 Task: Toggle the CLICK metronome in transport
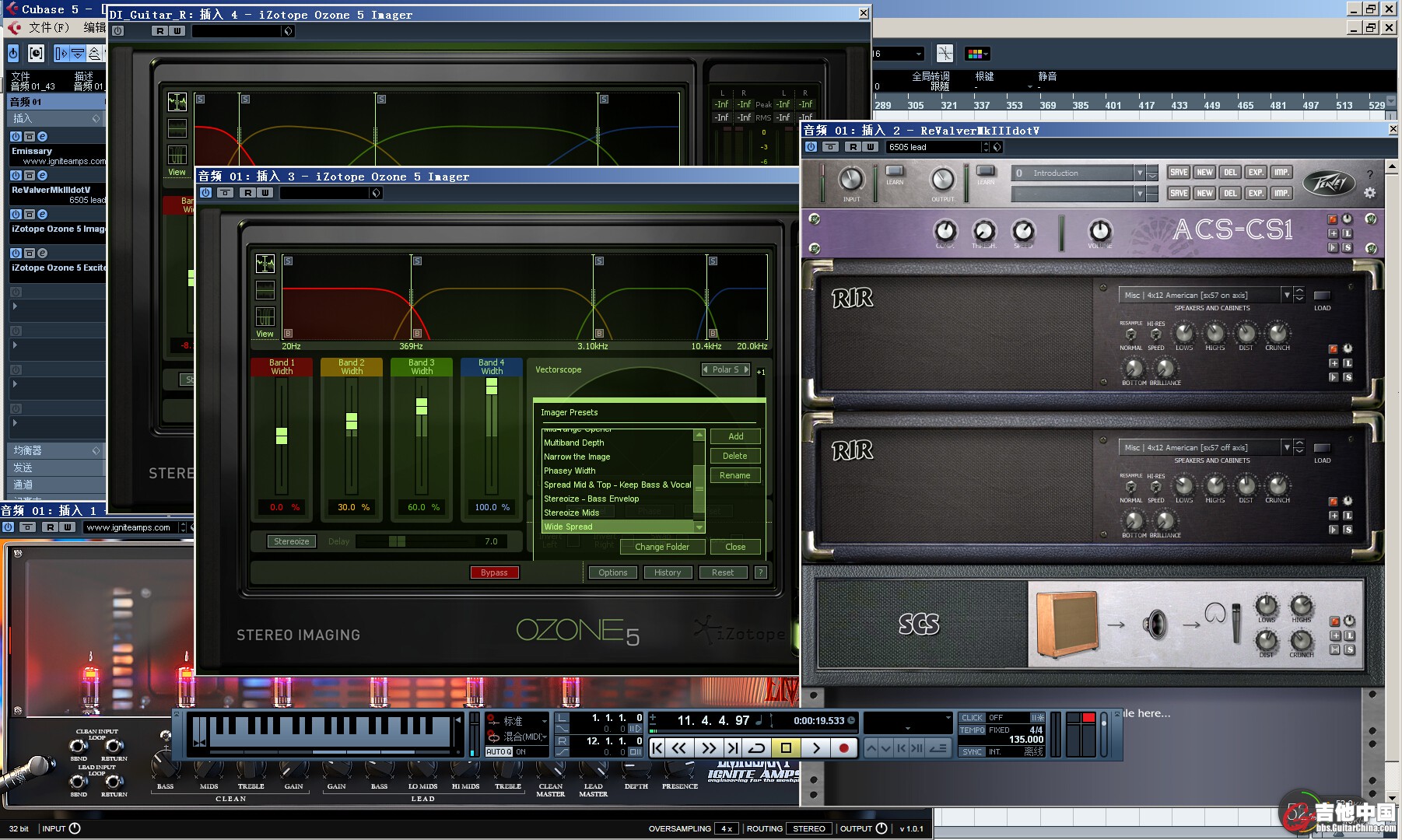pos(972,718)
